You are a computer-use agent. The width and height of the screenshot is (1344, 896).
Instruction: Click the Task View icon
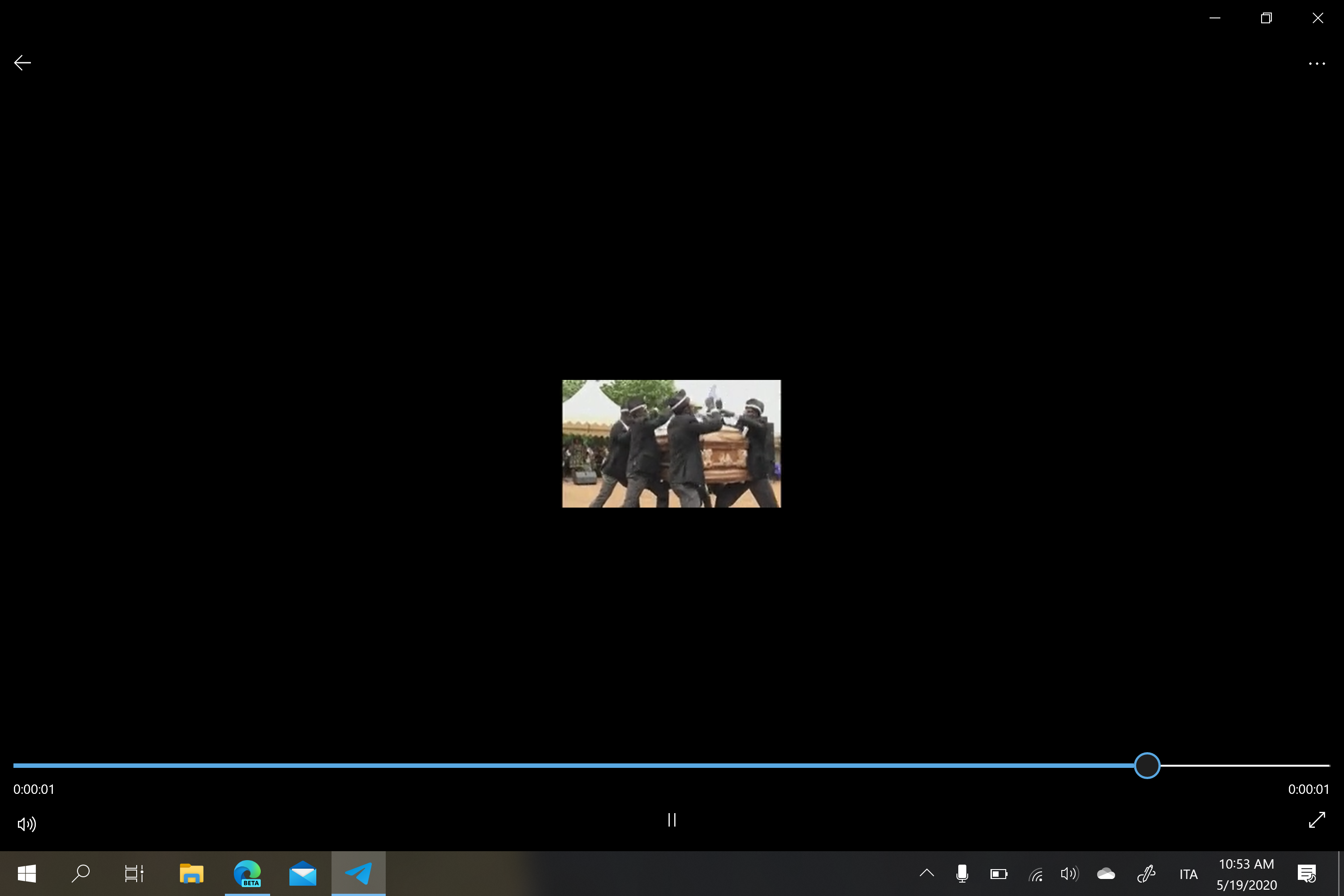click(x=135, y=873)
